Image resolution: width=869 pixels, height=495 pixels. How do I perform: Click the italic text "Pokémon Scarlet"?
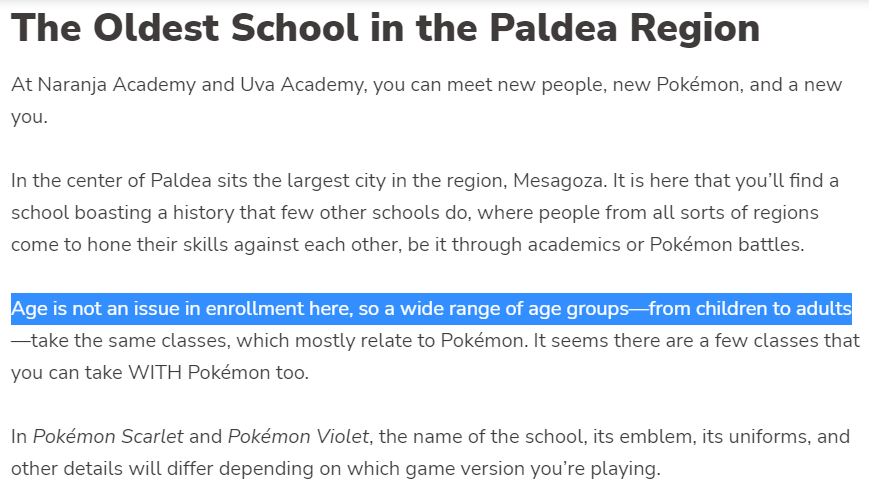[x=108, y=437]
